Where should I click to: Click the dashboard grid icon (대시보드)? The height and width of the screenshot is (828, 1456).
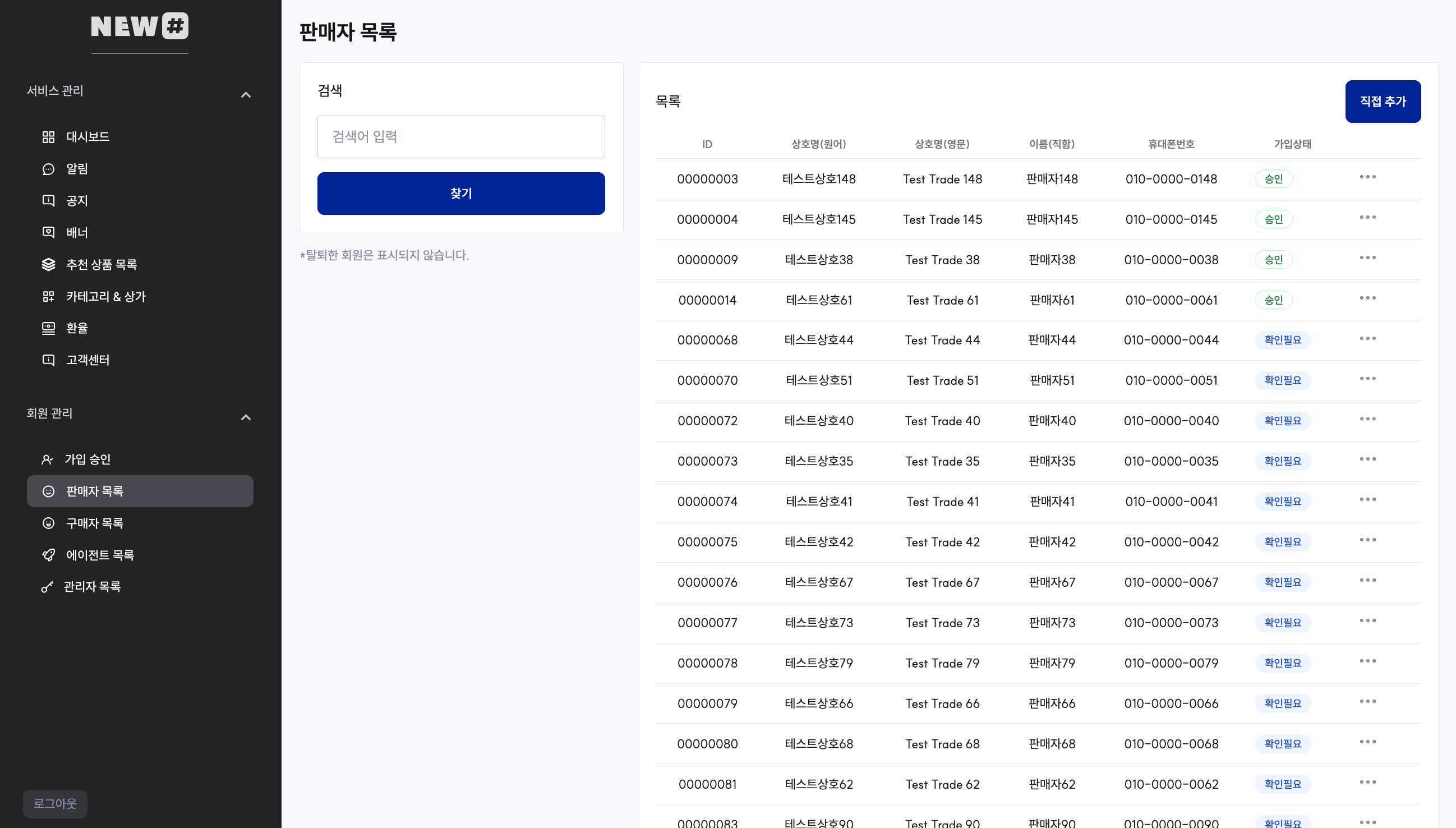tap(48, 136)
